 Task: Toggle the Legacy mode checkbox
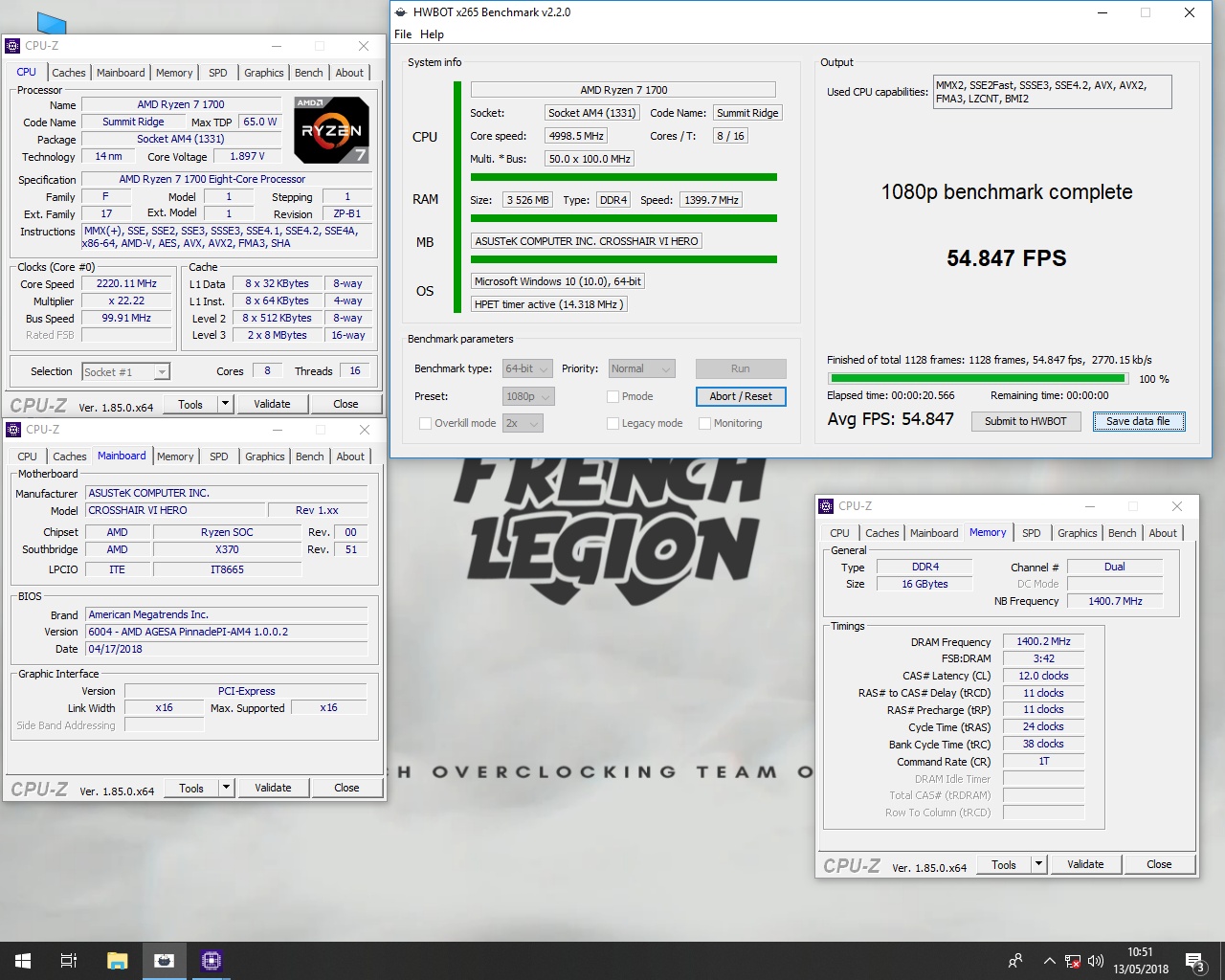point(612,423)
